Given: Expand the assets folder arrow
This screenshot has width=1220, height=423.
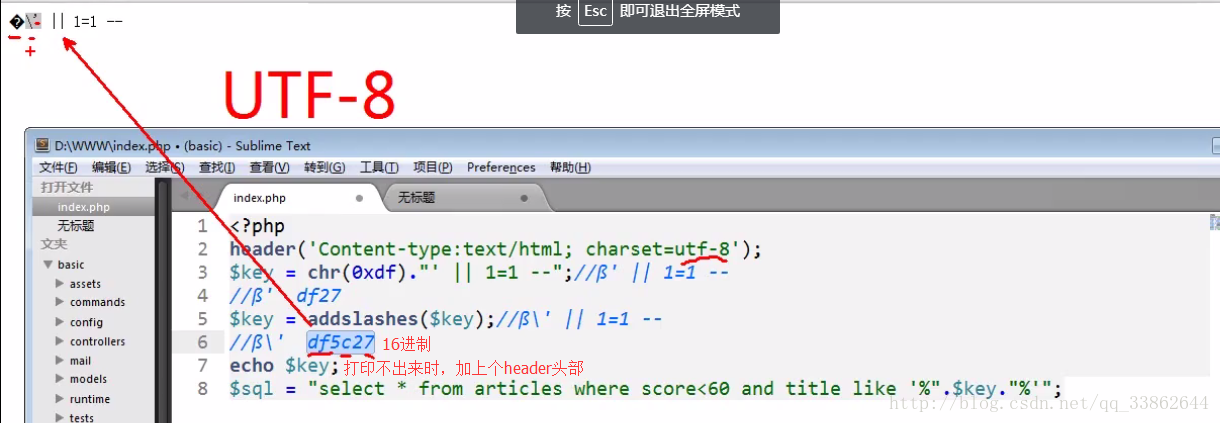Looking at the screenshot, I should click(60, 284).
